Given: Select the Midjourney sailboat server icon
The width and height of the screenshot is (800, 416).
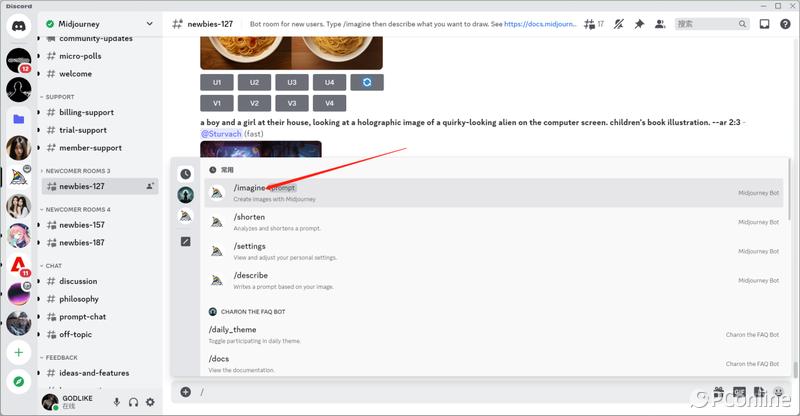Looking at the screenshot, I should (19, 177).
